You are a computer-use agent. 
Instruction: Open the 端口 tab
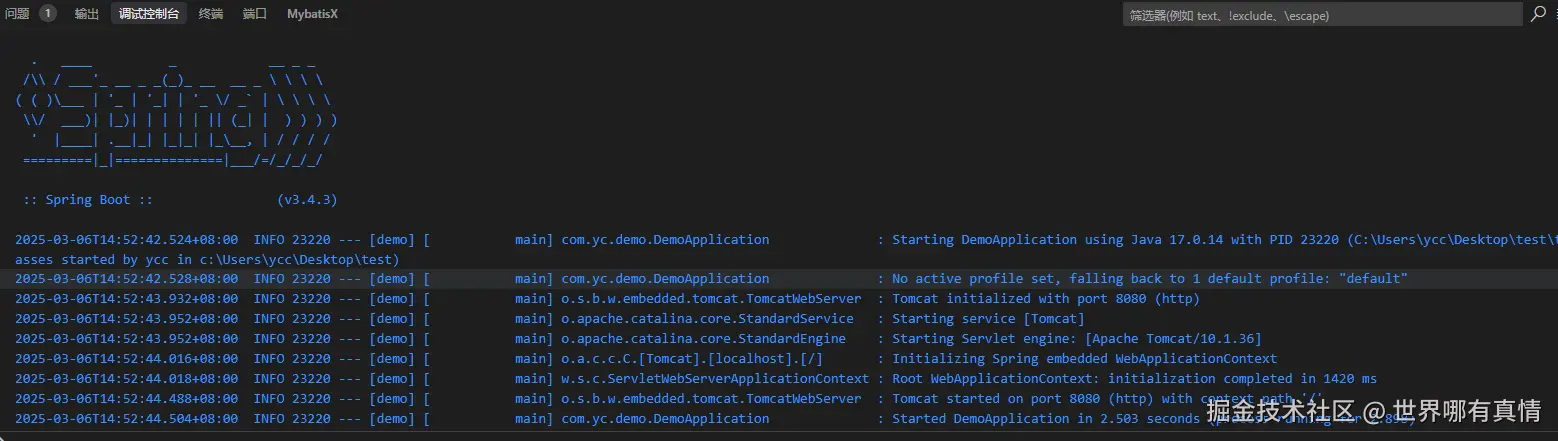click(255, 14)
